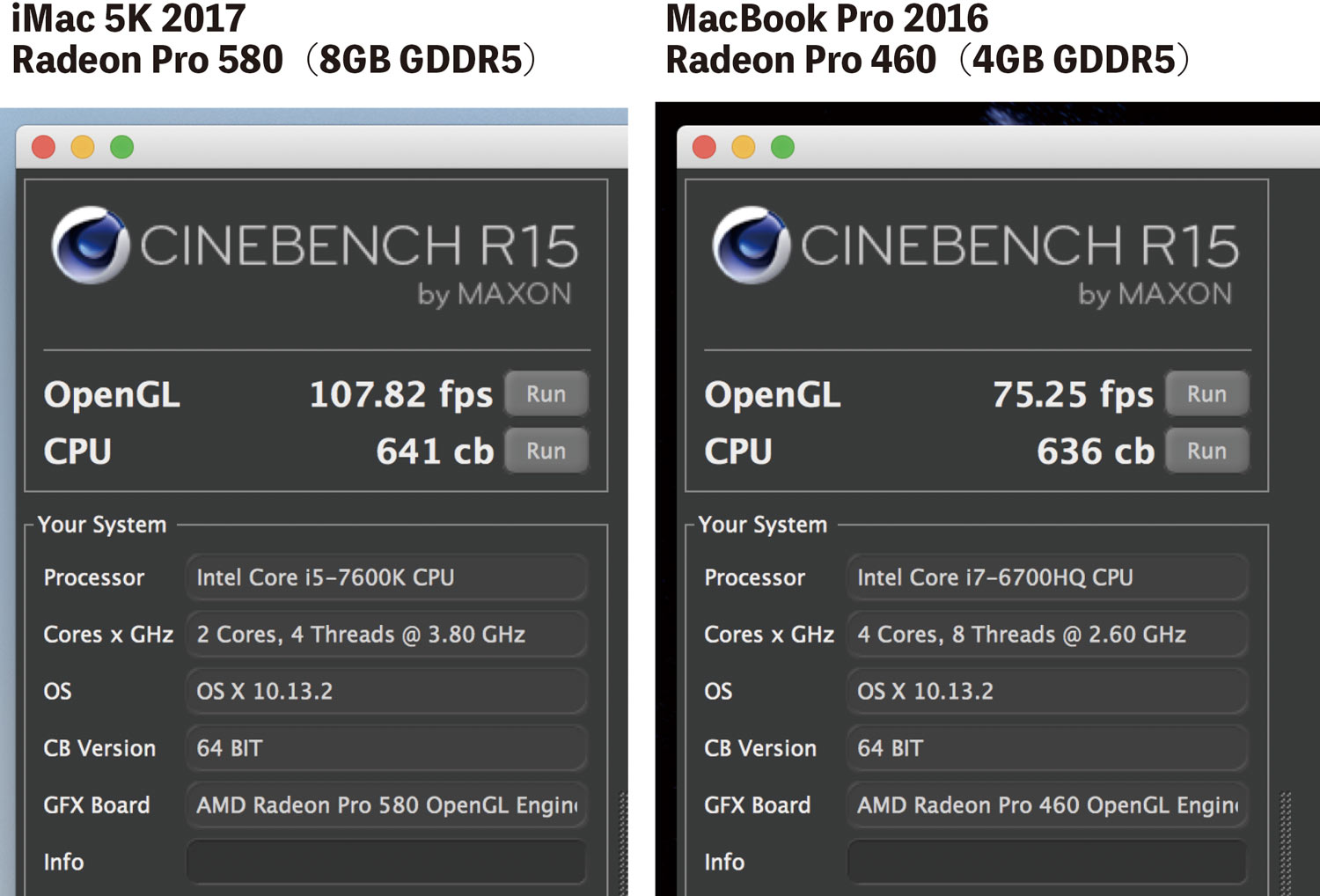Click the OpenGL label in iMac window
Screen dimensions: 1320x896
pos(112,395)
